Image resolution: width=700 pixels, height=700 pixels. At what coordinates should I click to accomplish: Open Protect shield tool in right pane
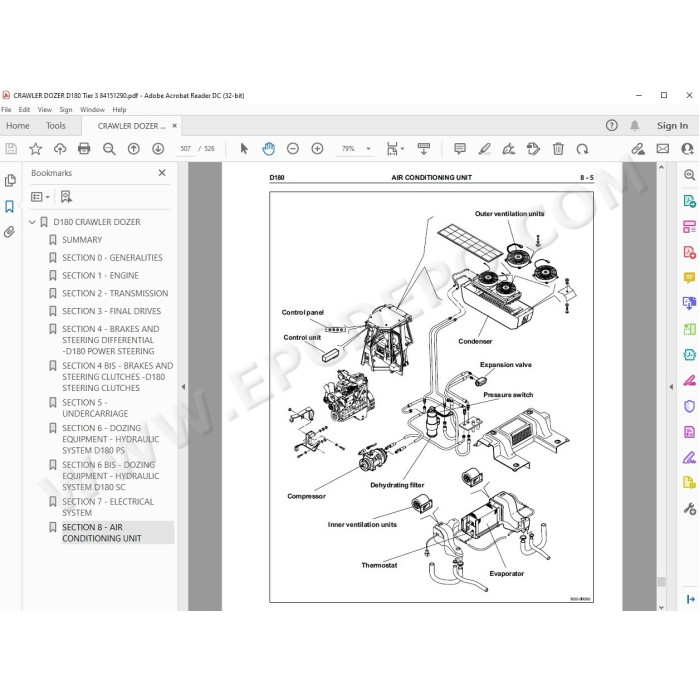pyautogui.click(x=689, y=406)
